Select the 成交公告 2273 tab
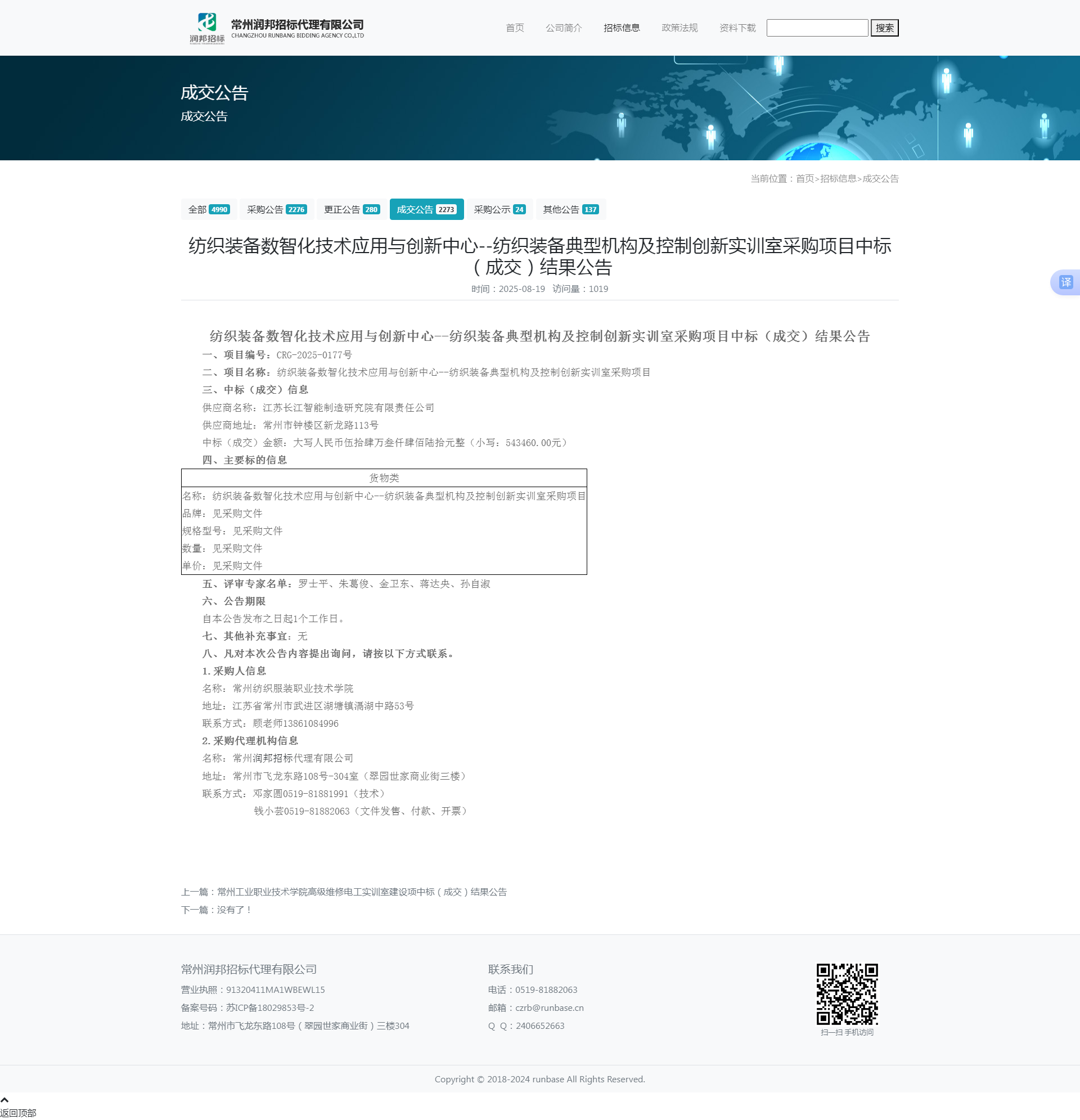This screenshot has width=1080, height=1120. pos(426,210)
